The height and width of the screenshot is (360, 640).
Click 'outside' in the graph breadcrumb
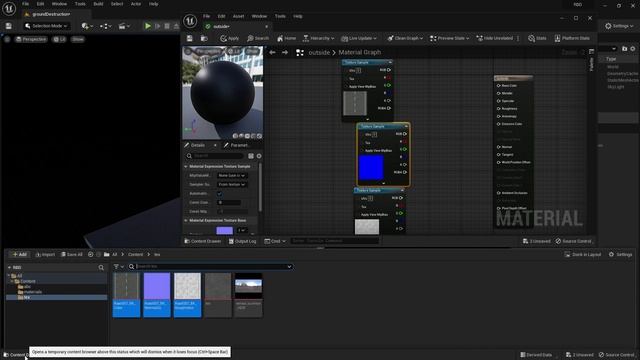click(319, 53)
